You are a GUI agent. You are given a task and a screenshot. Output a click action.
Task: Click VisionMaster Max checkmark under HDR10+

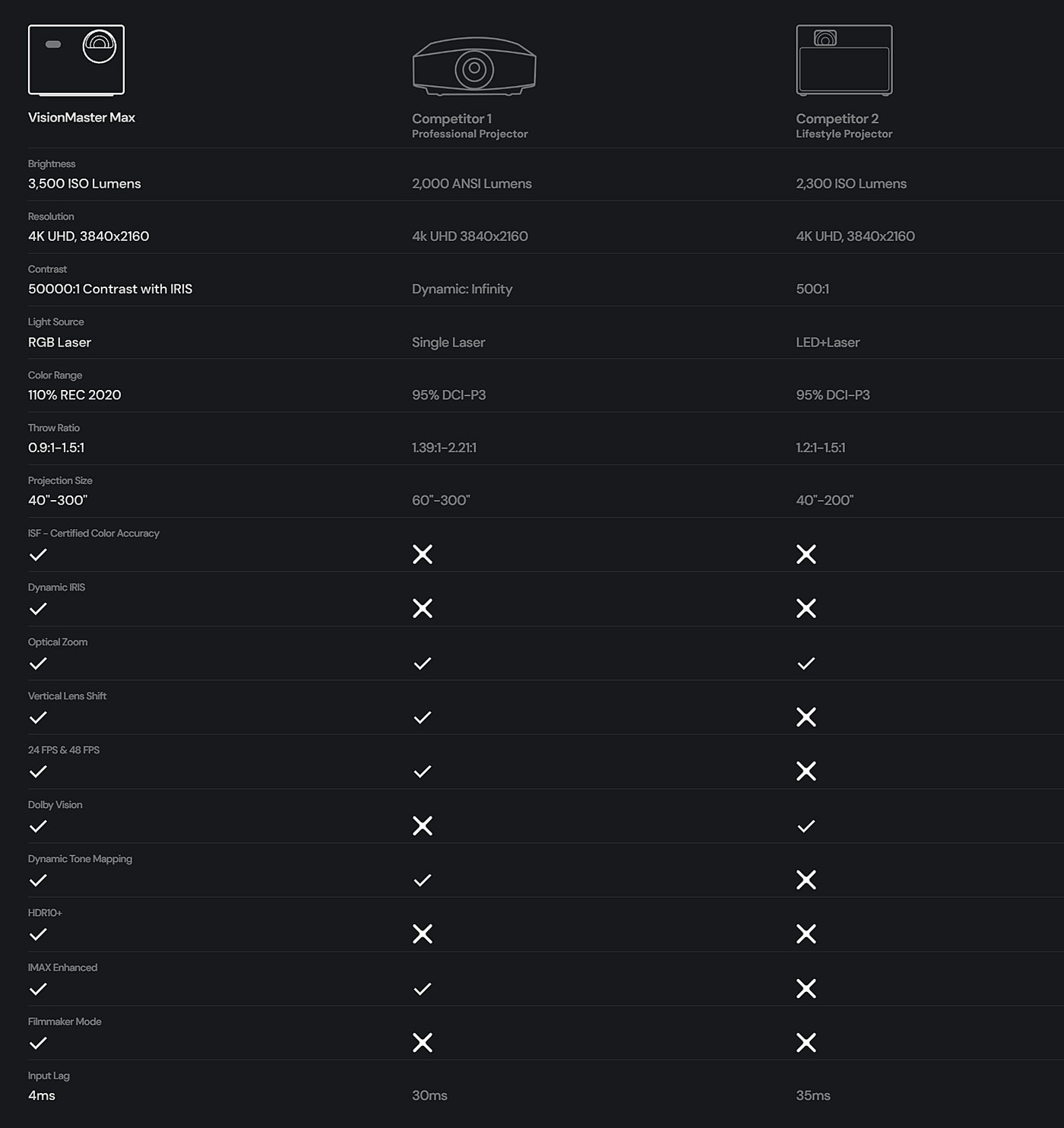[38, 934]
